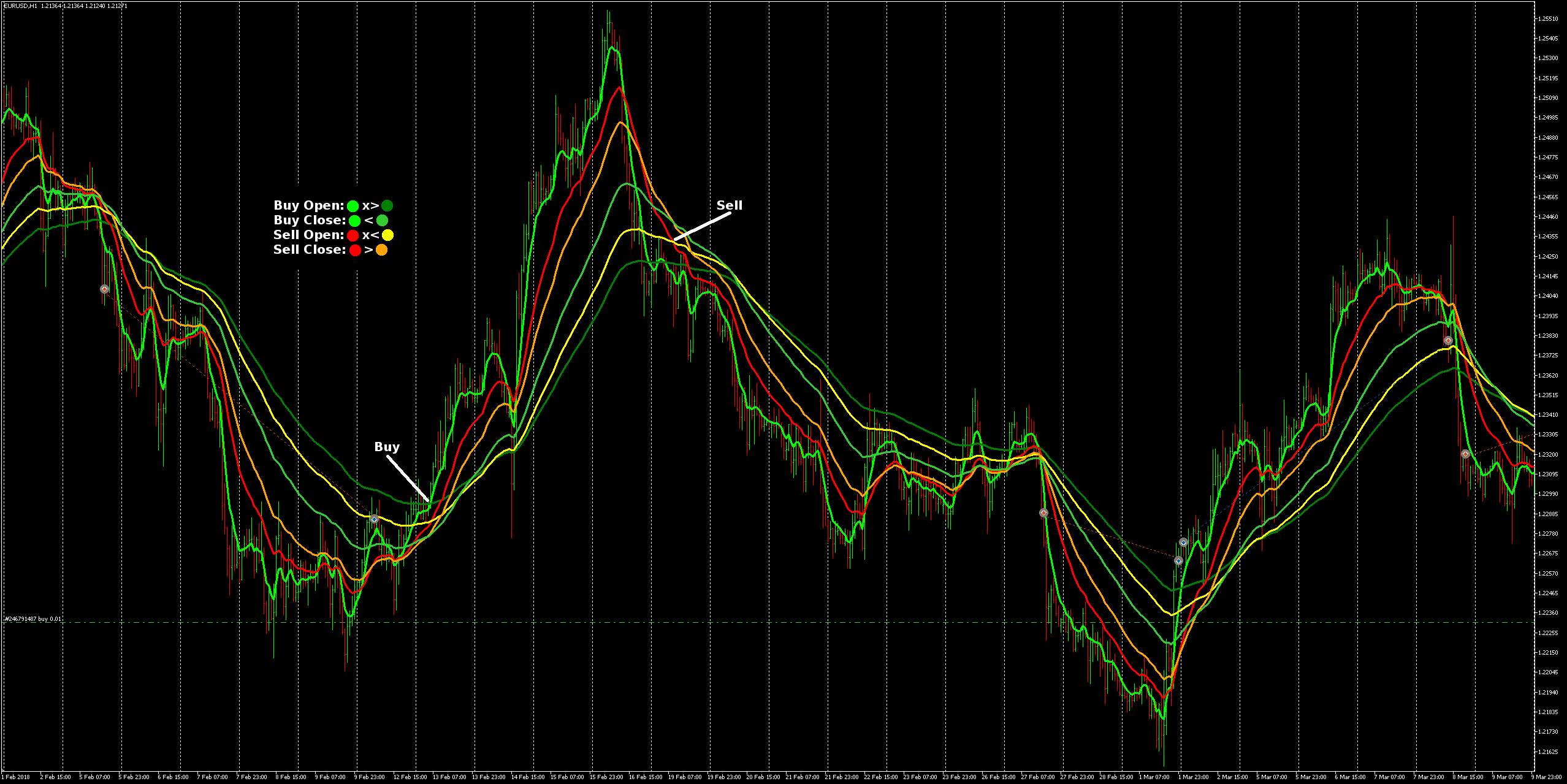
Task: Click the orange circle in Sell Close legend
Action: pos(381,250)
